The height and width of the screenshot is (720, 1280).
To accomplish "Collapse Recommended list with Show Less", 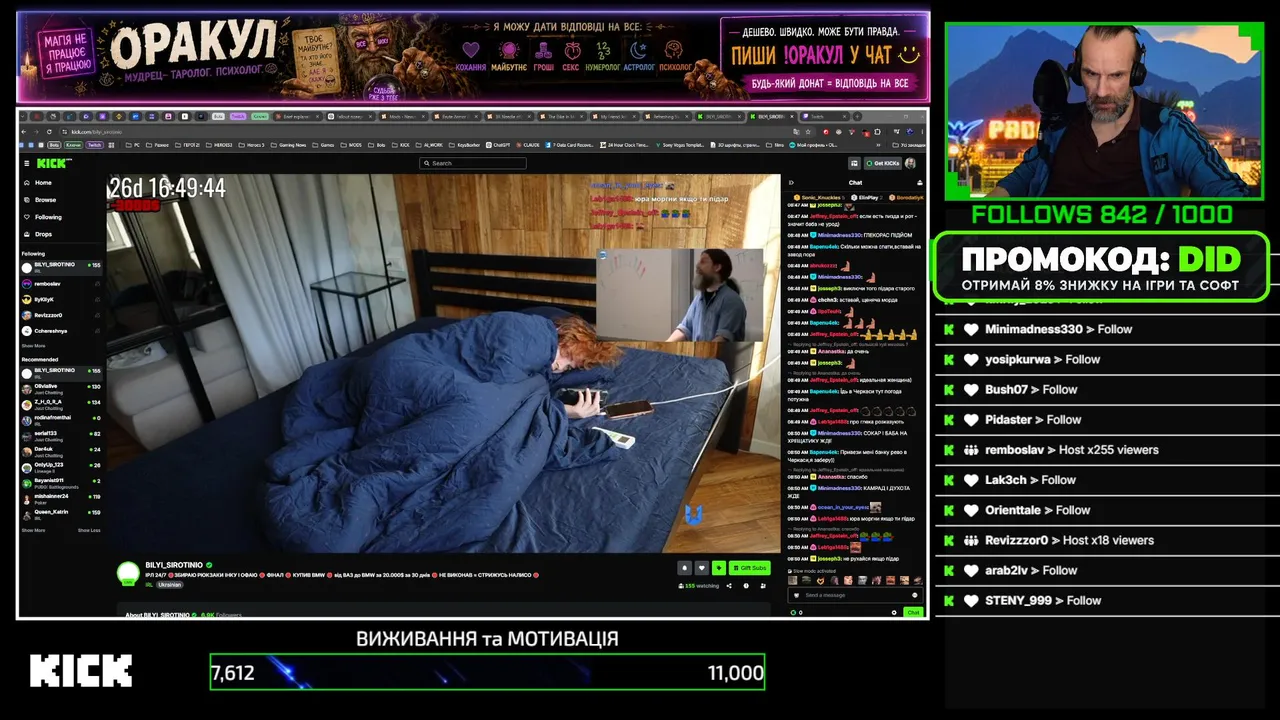I will 89,530.
